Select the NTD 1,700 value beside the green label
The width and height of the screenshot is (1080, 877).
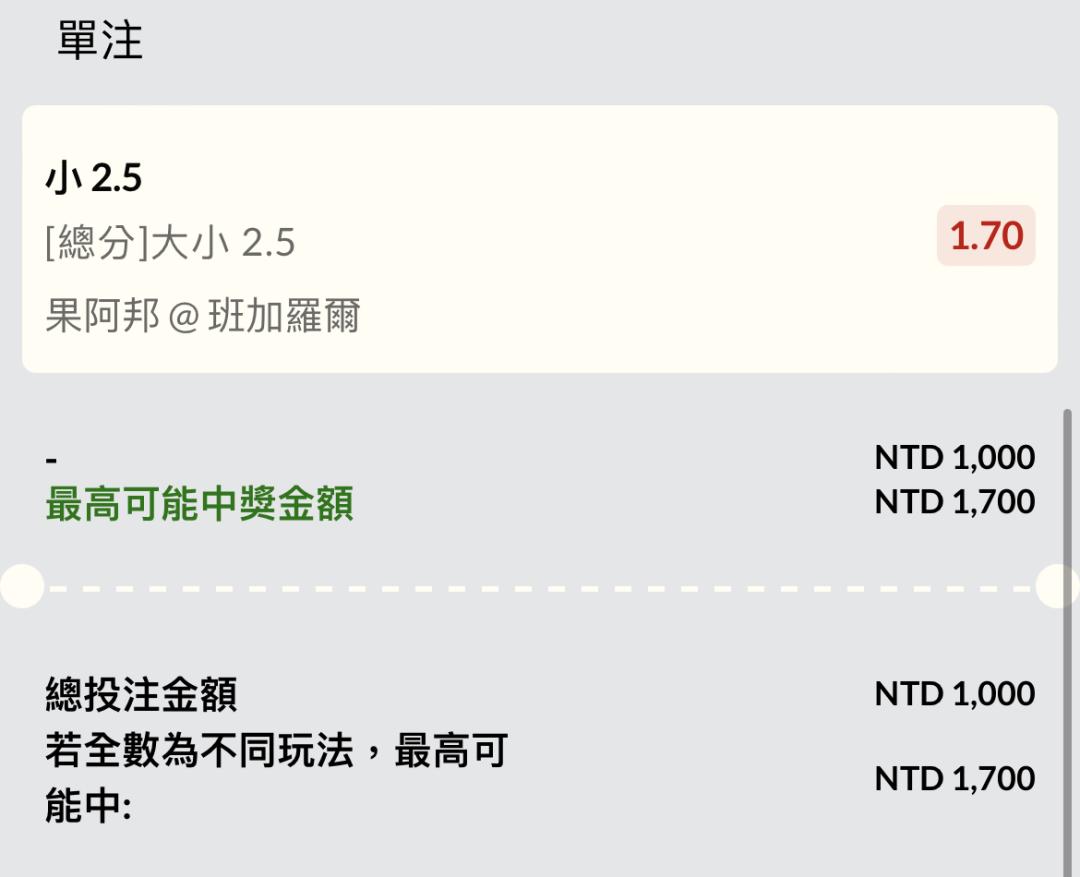(x=955, y=502)
